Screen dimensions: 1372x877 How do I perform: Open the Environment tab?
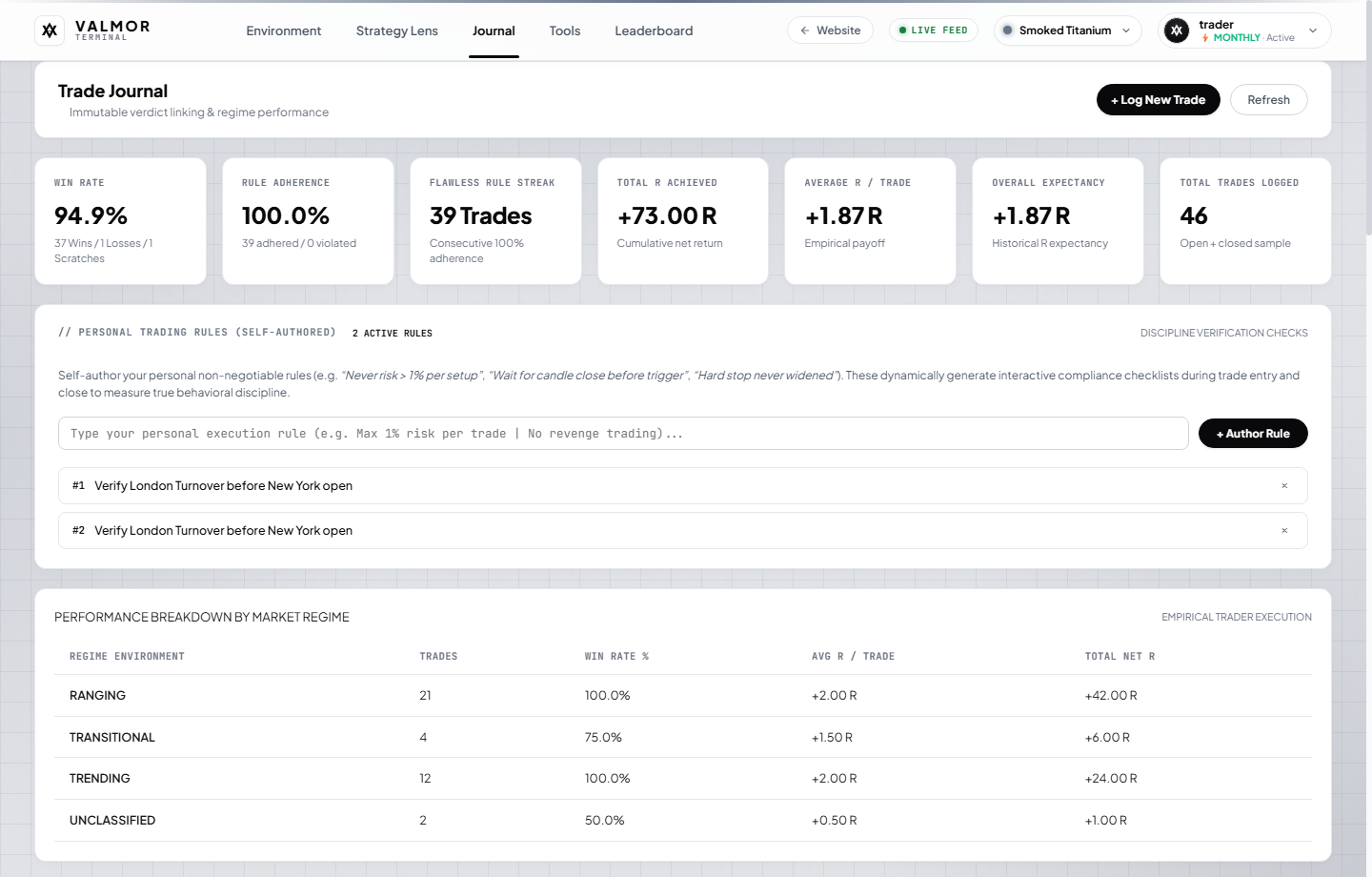[284, 31]
